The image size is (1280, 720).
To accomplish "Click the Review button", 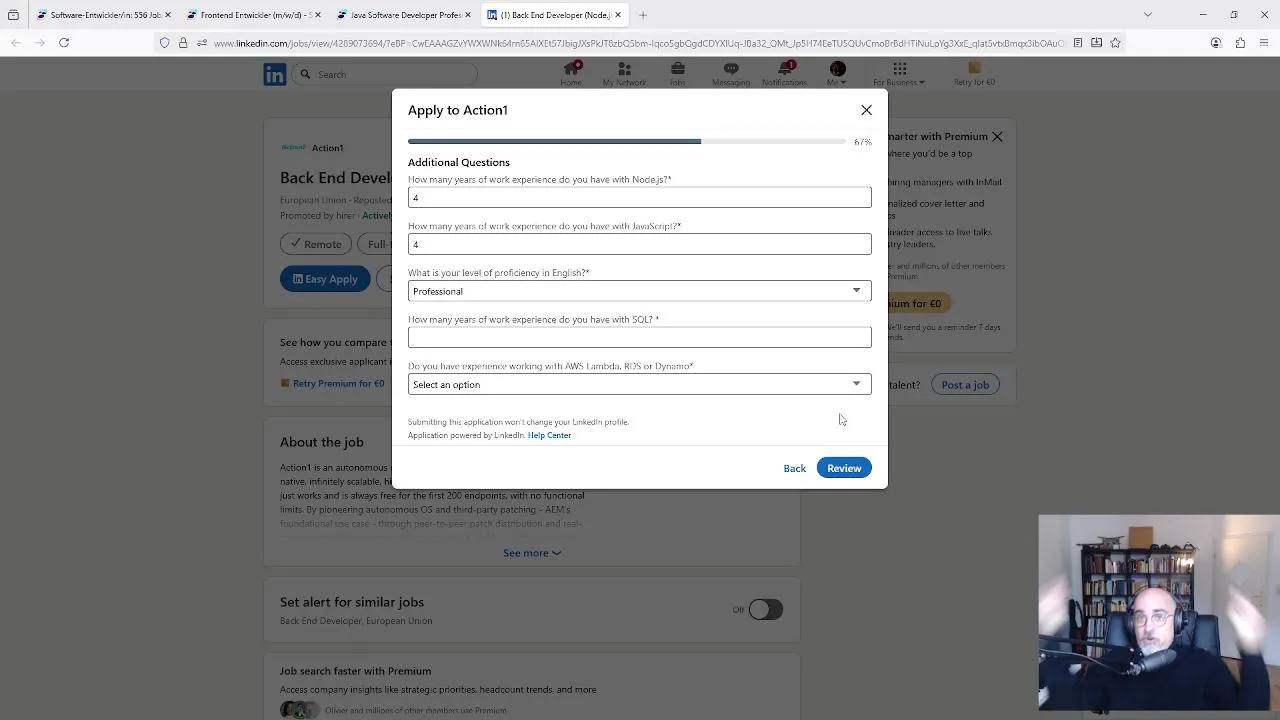I will 844,468.
